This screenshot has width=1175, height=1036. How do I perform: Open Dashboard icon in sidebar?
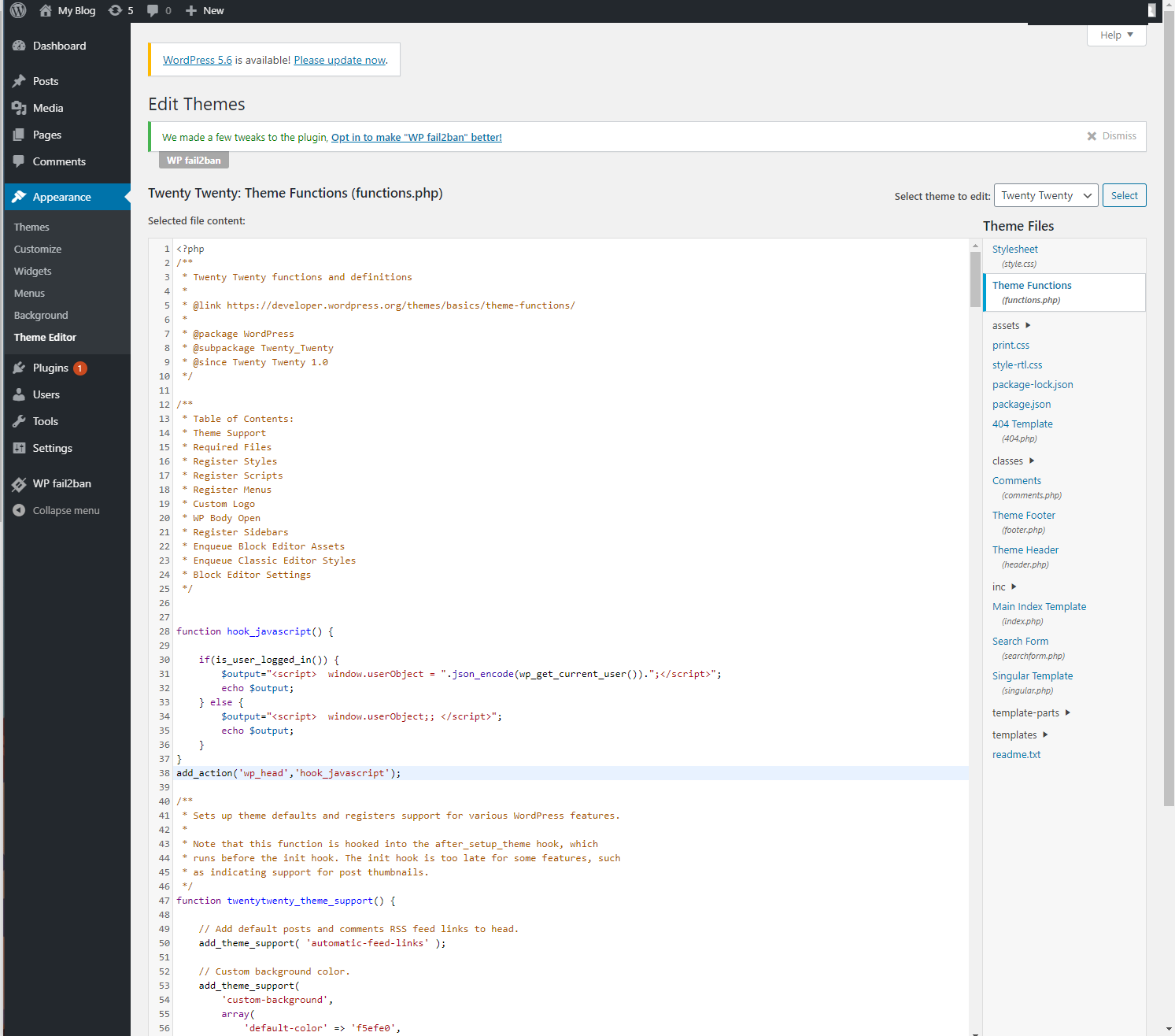pyautogui.click(x=19, y=46)
